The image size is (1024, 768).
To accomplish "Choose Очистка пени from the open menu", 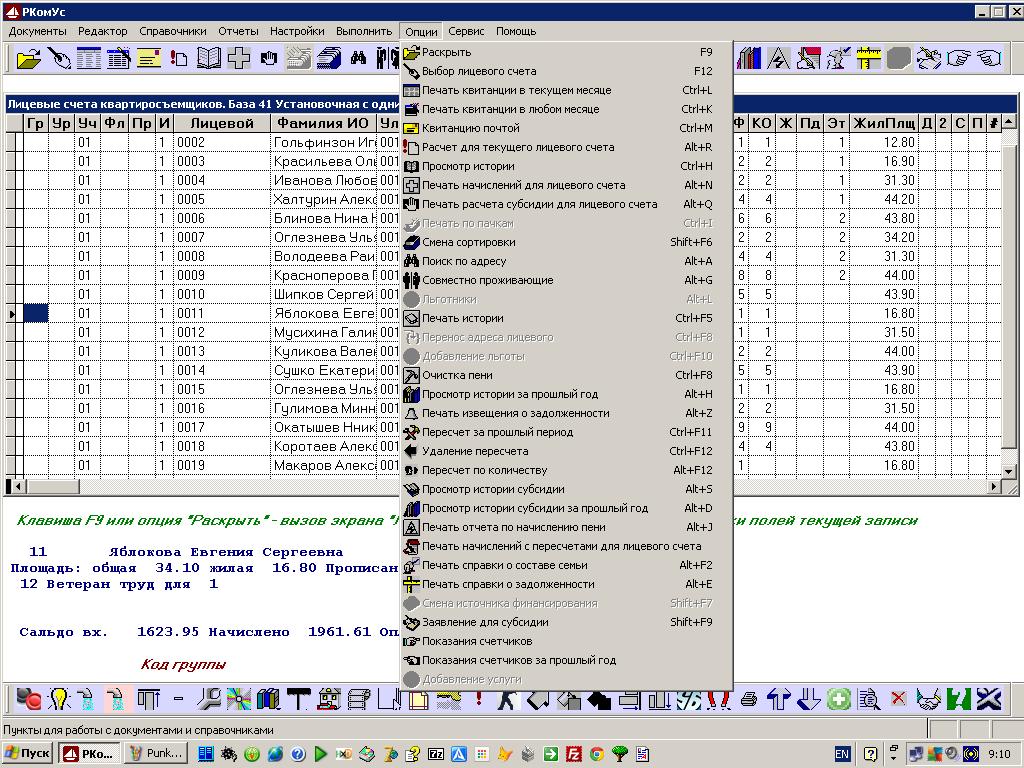I will pos(457,375).
